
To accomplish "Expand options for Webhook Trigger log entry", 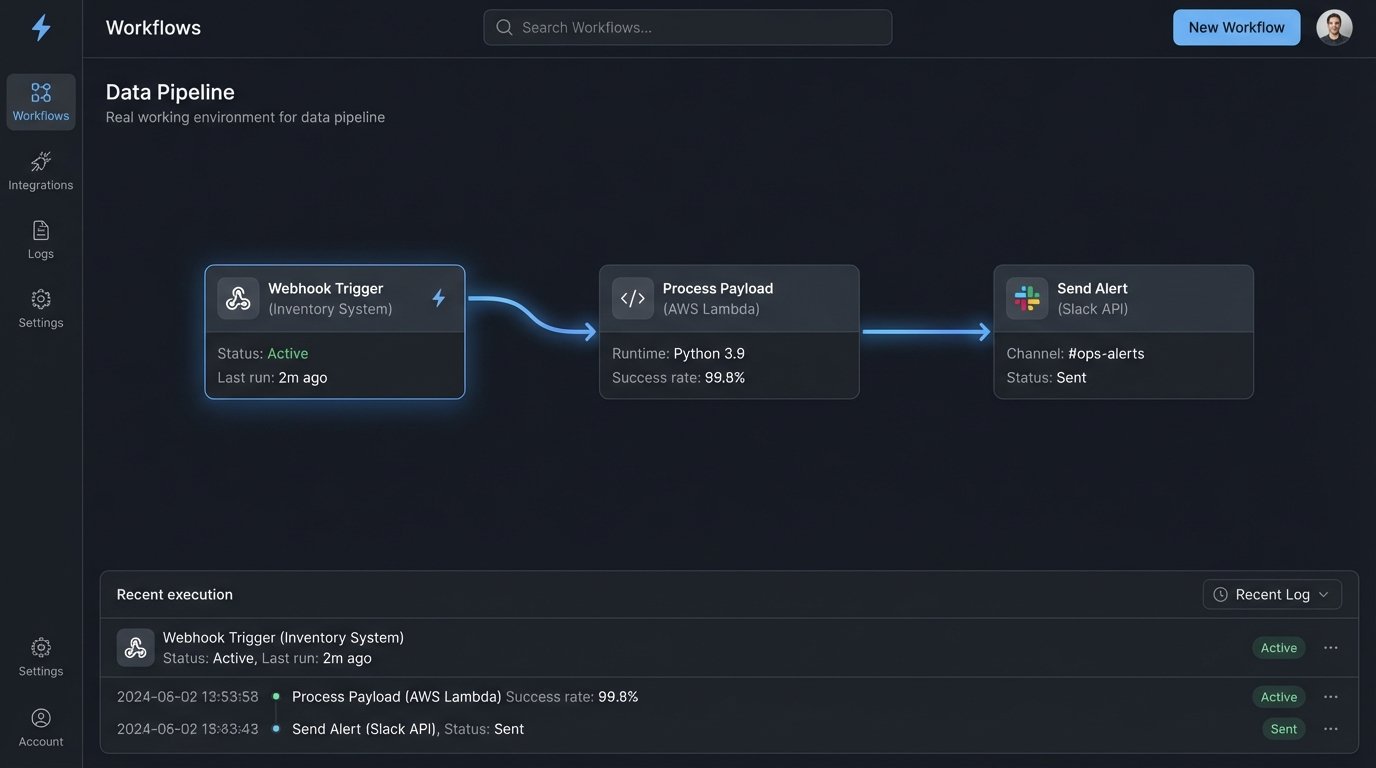I will 1330,647.
